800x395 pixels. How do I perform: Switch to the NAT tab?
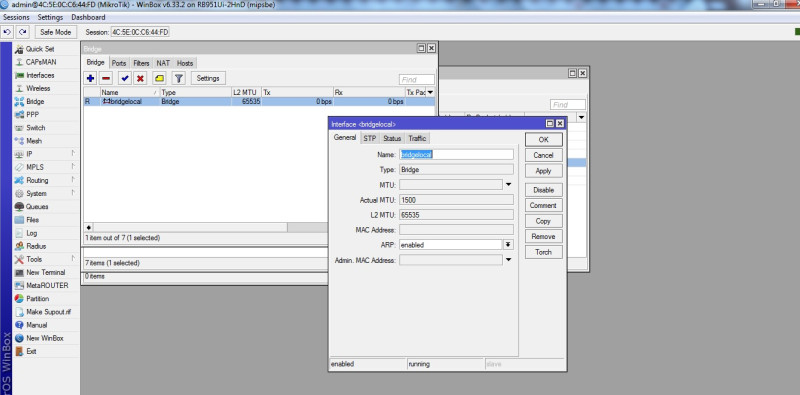[x=163, y=63]
